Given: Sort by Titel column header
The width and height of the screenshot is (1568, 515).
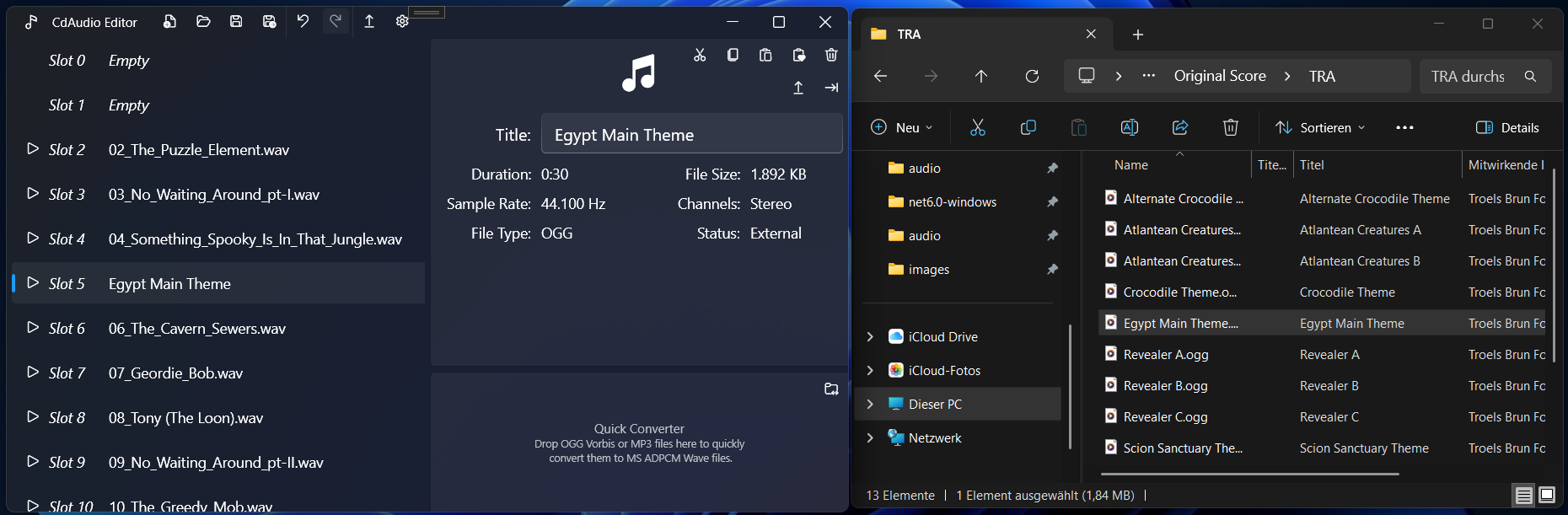Looking at the screenshot, I should pyautogui.click(x=1377, y=165).
